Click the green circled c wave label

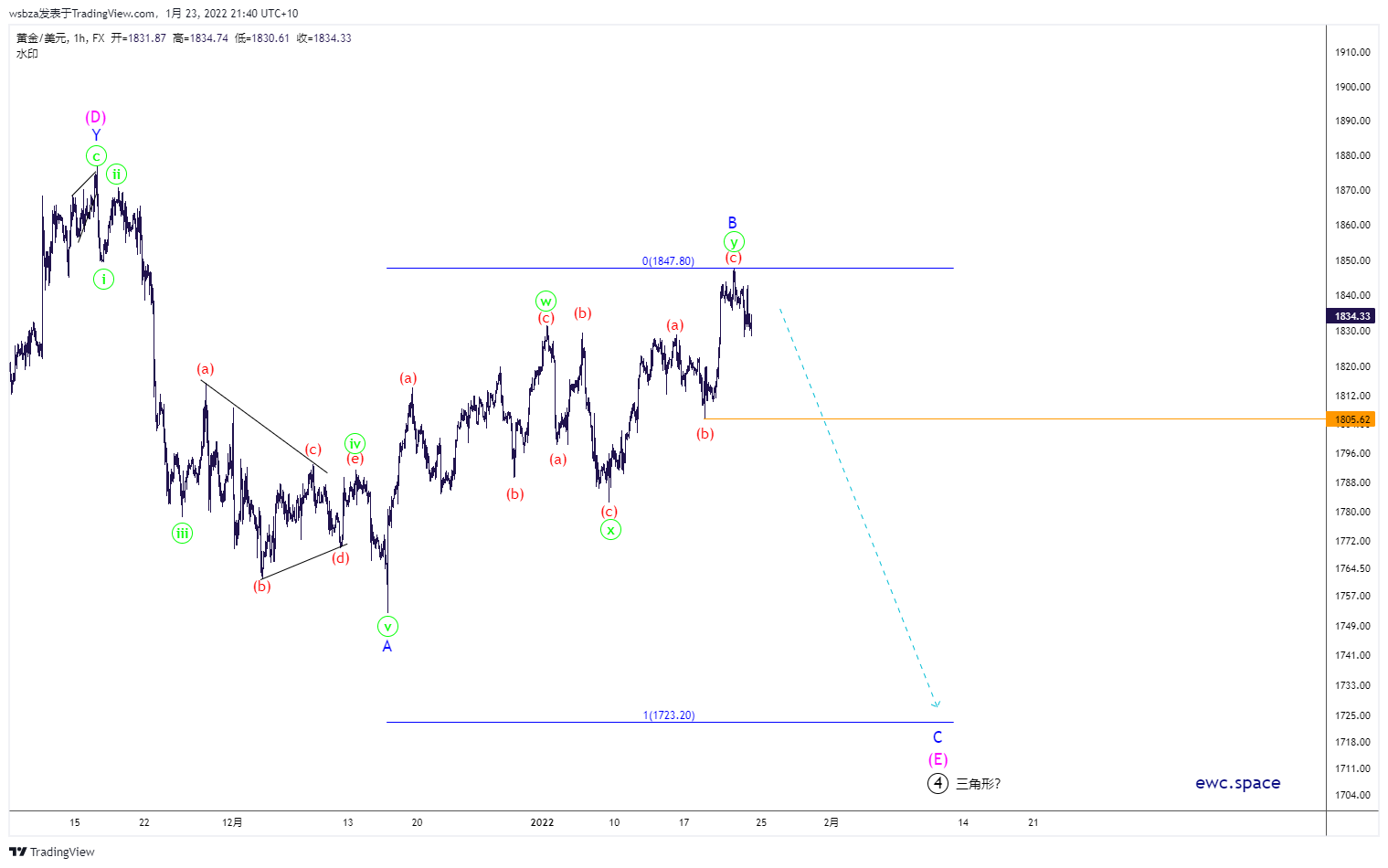click(96, 156)
